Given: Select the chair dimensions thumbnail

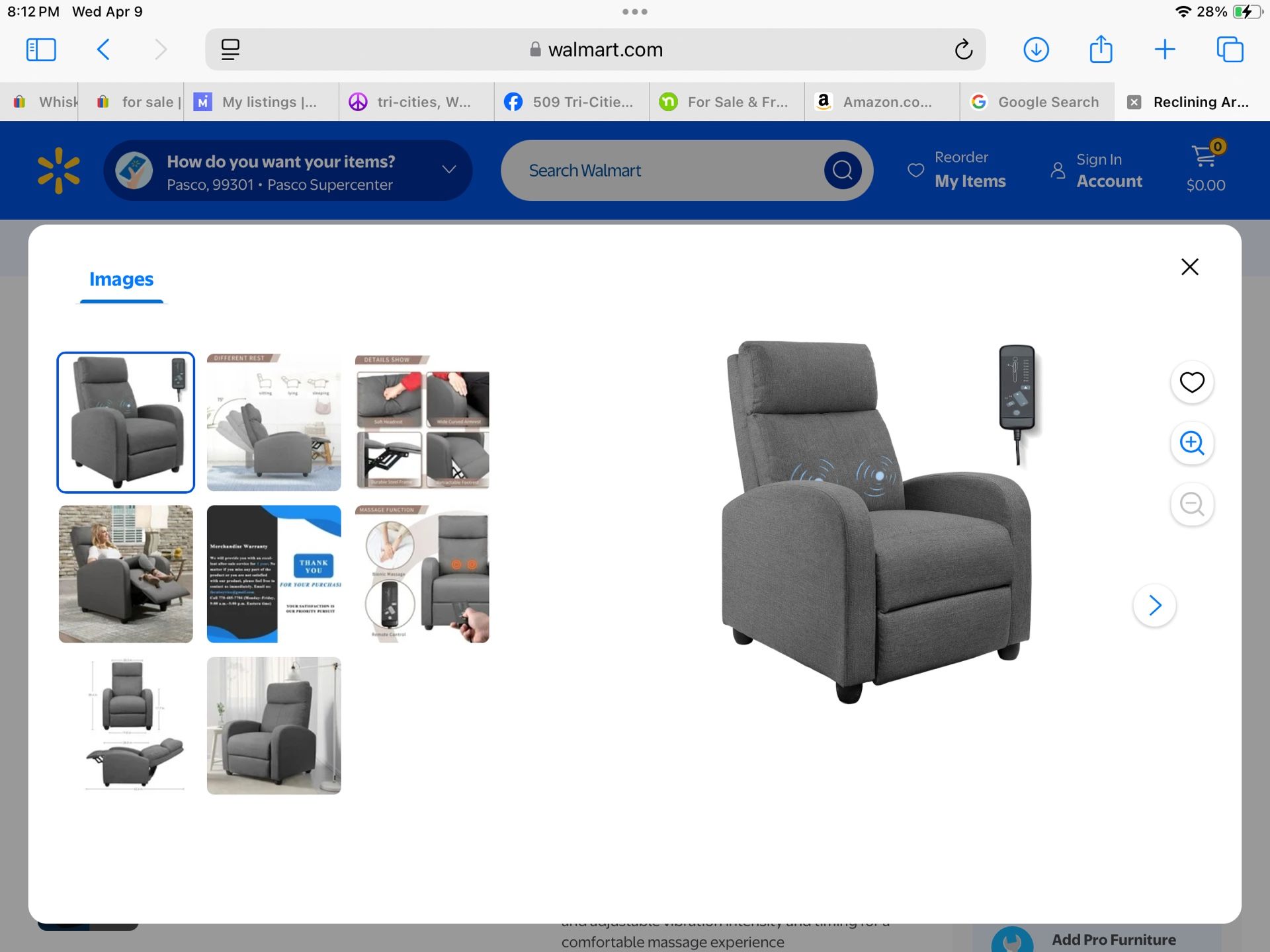Looking at the screenshot, I should pyautogui.click(x=126, y=725).
